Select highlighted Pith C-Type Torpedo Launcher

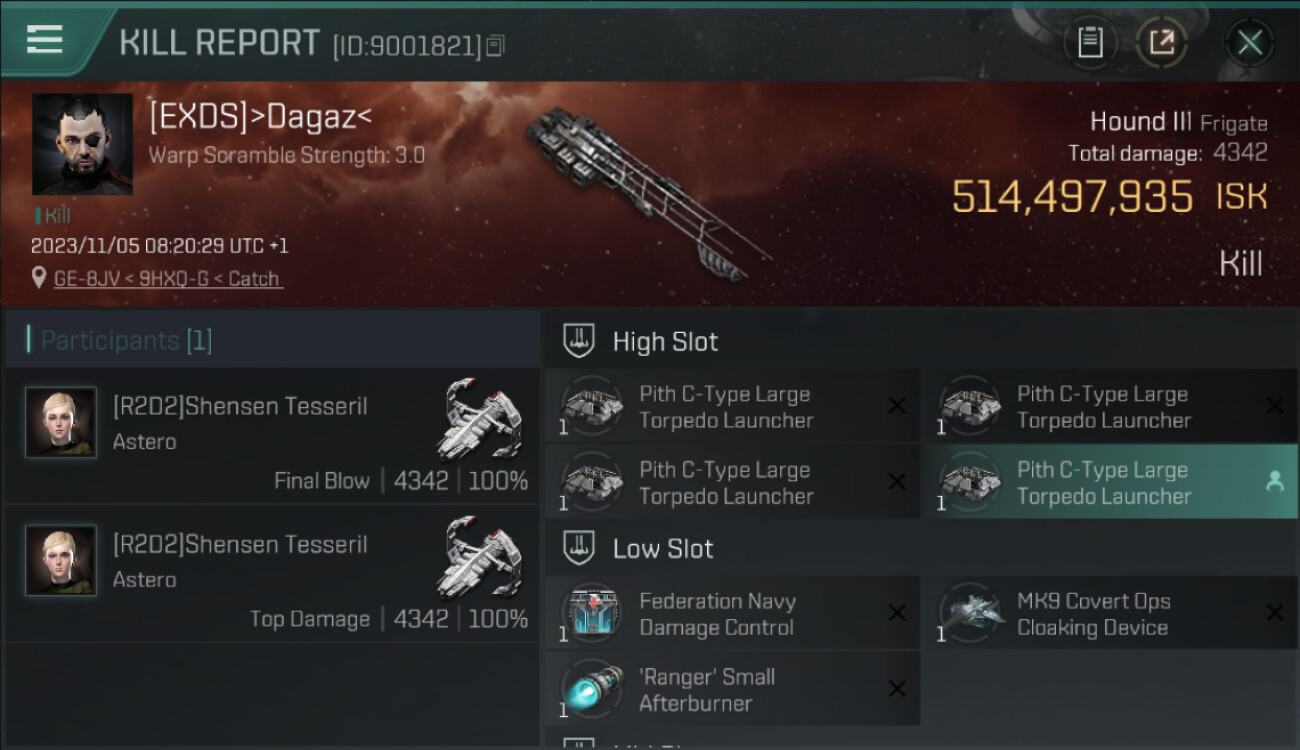click(1109, 483)
